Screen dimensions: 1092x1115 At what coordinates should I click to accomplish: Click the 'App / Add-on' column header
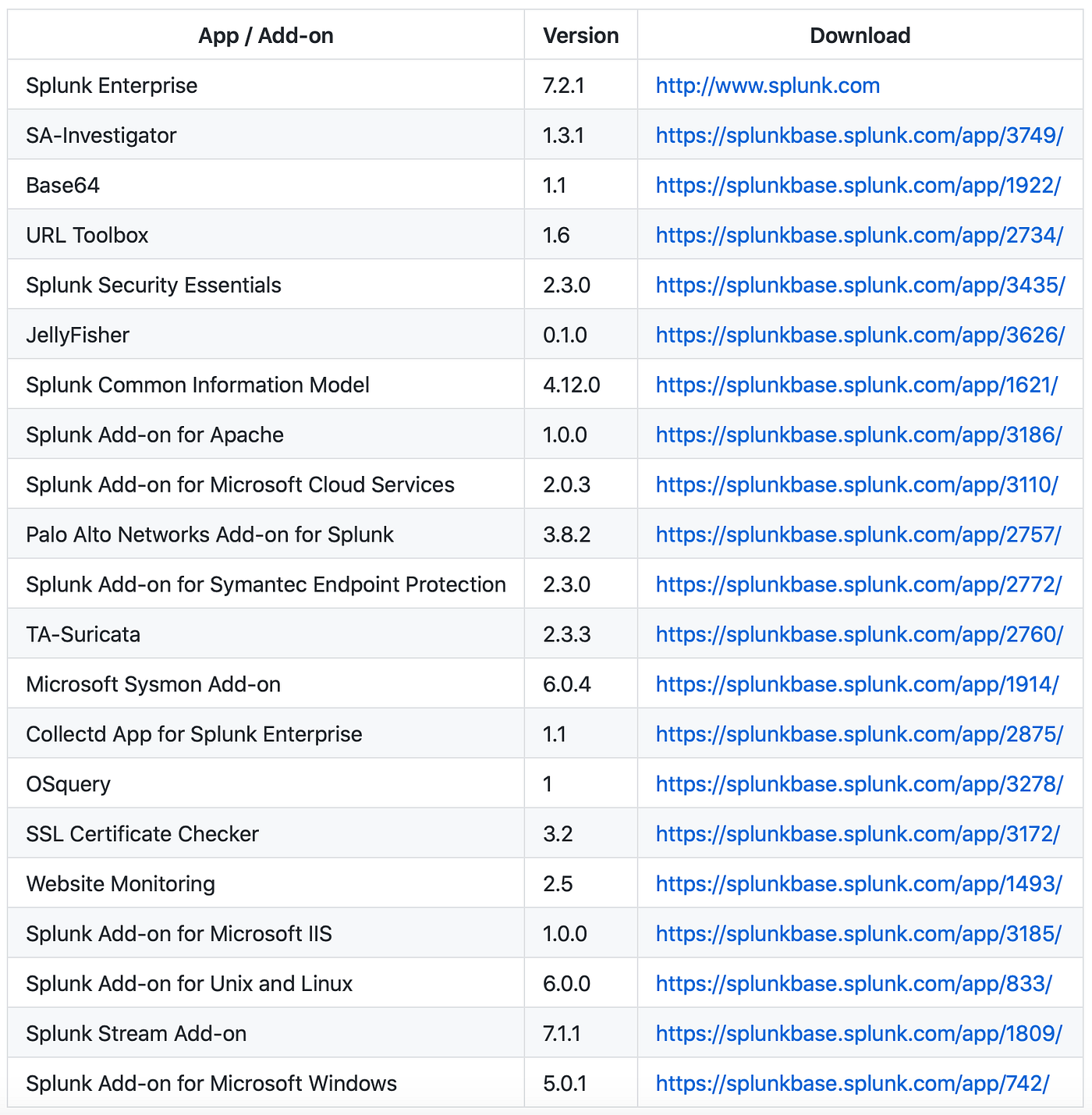(x=266, y=35)
